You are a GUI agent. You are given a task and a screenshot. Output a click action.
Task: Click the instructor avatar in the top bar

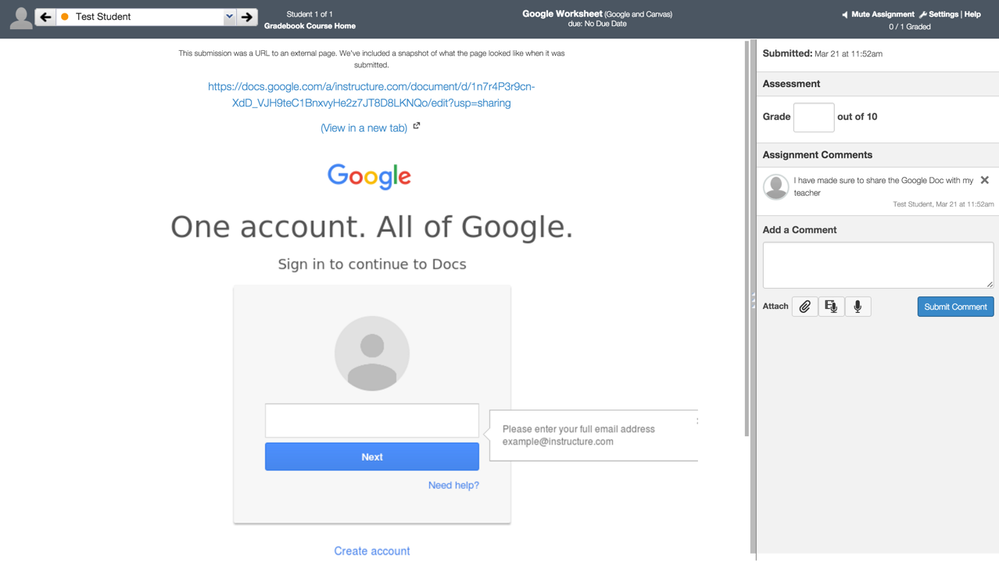click(20, 18)
